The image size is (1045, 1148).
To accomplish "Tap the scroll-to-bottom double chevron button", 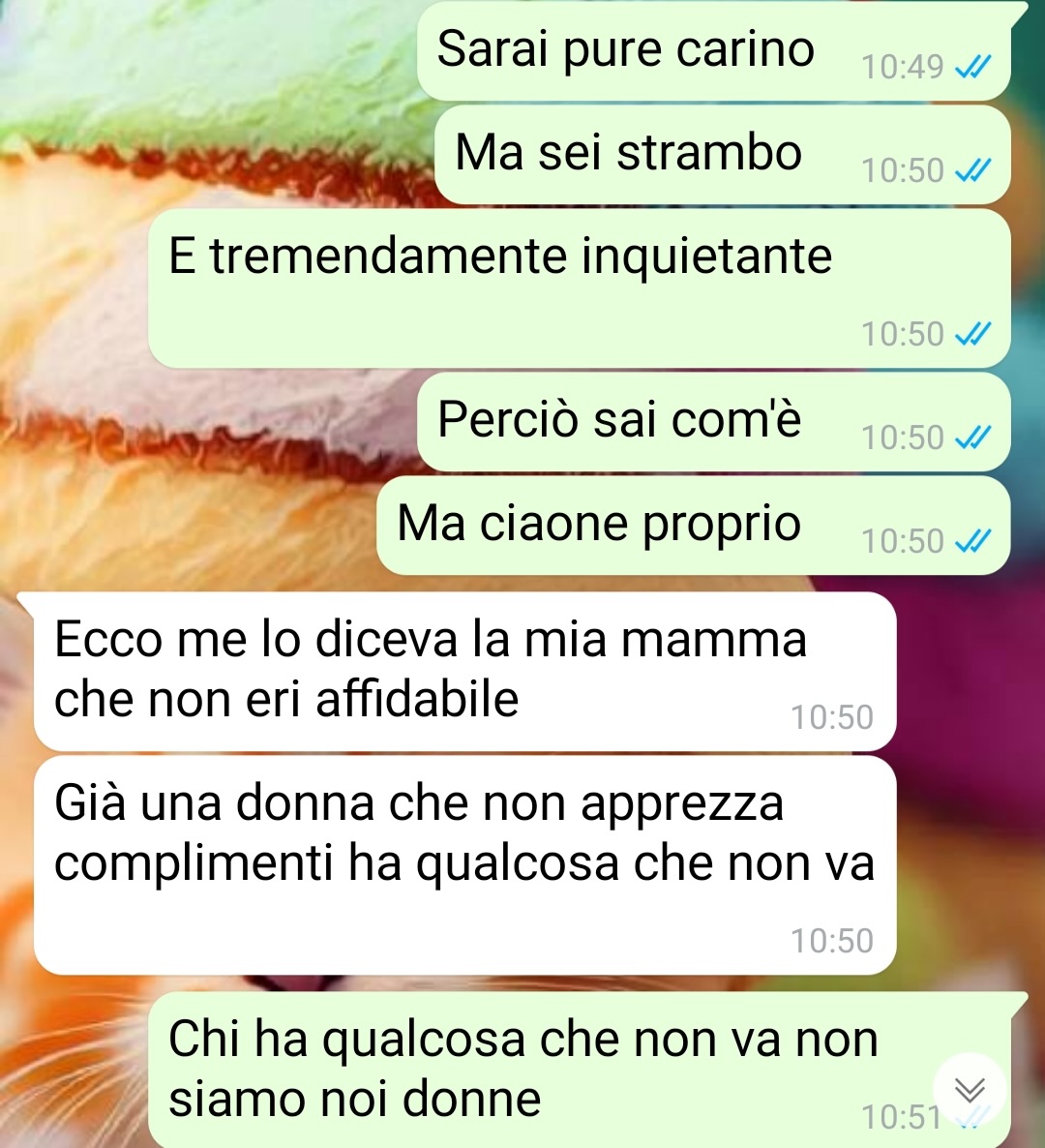I will click(970, 1089).
